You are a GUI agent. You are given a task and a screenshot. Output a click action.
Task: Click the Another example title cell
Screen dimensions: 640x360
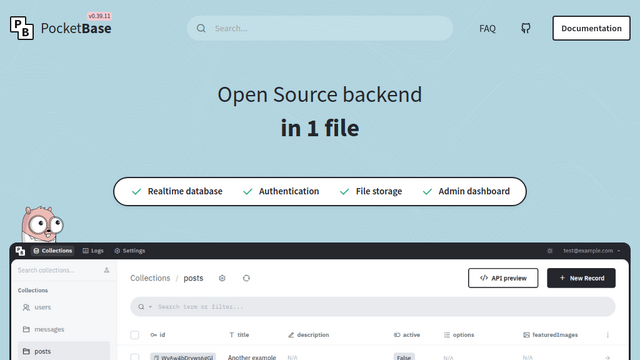tap(252, 357)
